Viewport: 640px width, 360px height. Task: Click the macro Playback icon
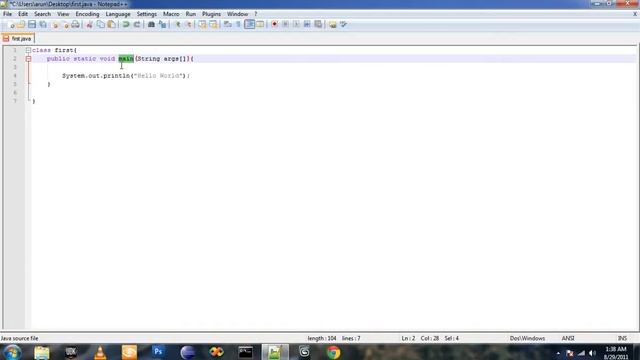click(x=296, y=24)
